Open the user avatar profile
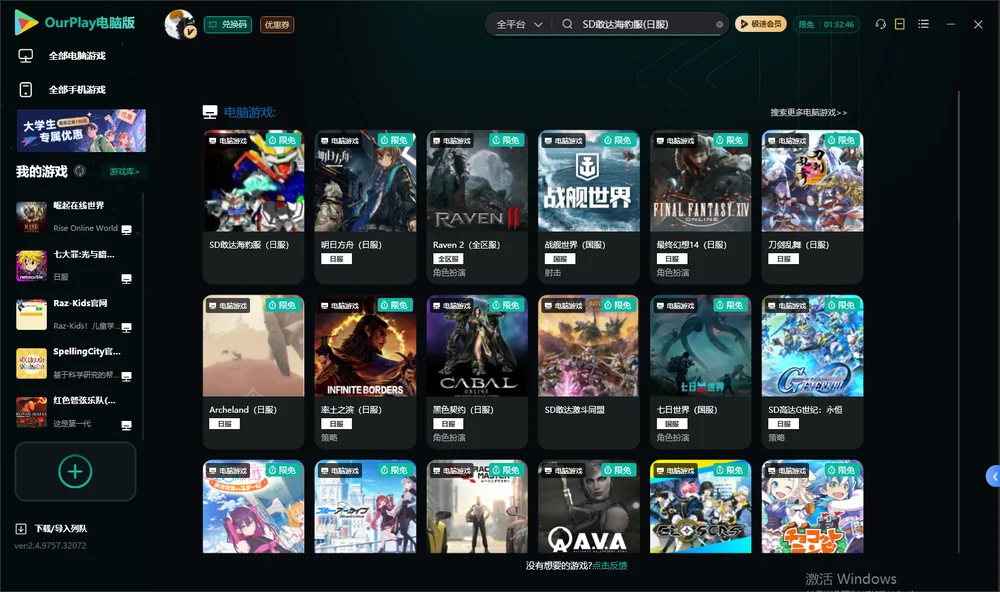 pyautogui.click(x=180, y=24)
